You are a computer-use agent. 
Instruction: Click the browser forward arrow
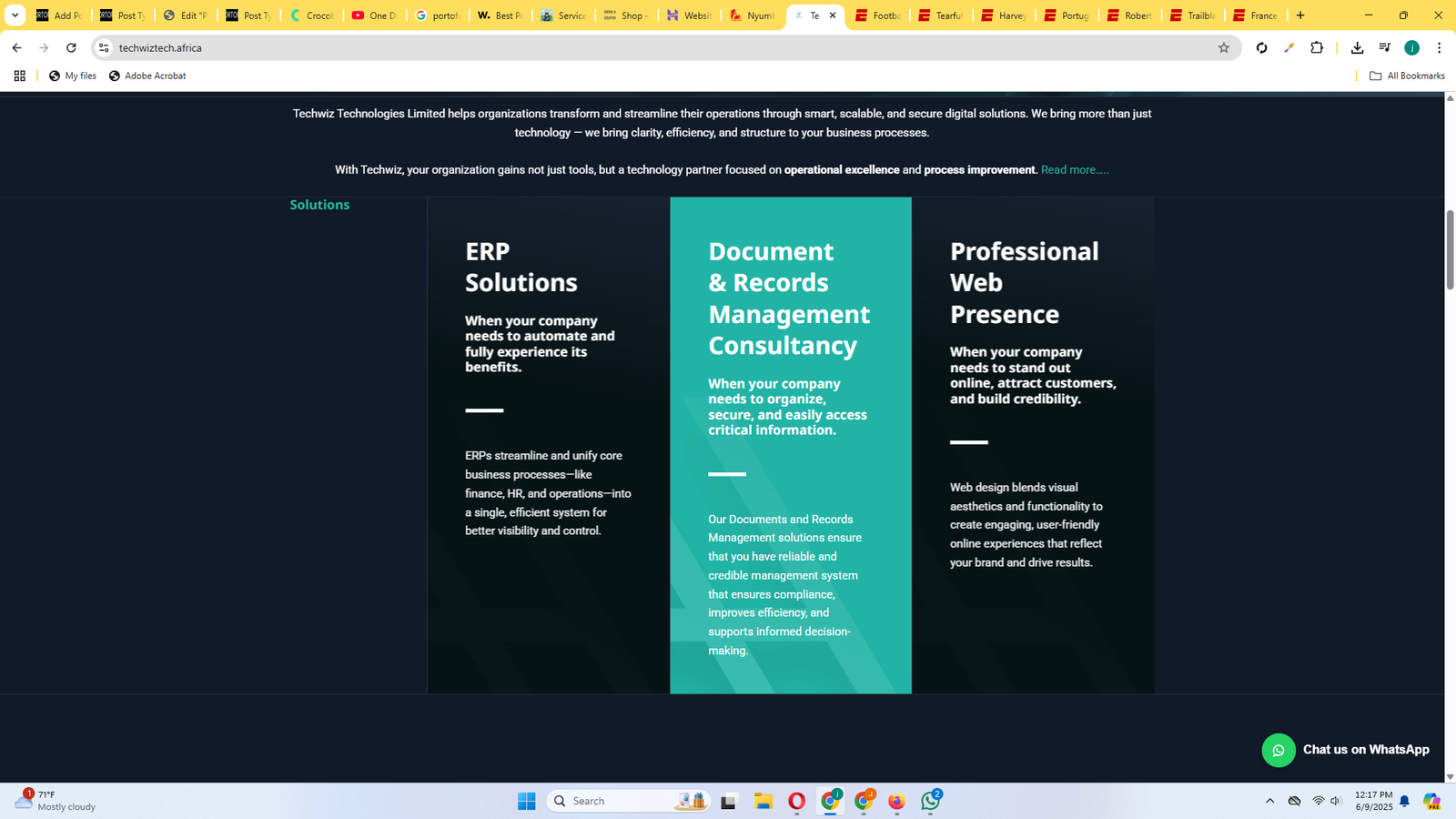(44, 47)
